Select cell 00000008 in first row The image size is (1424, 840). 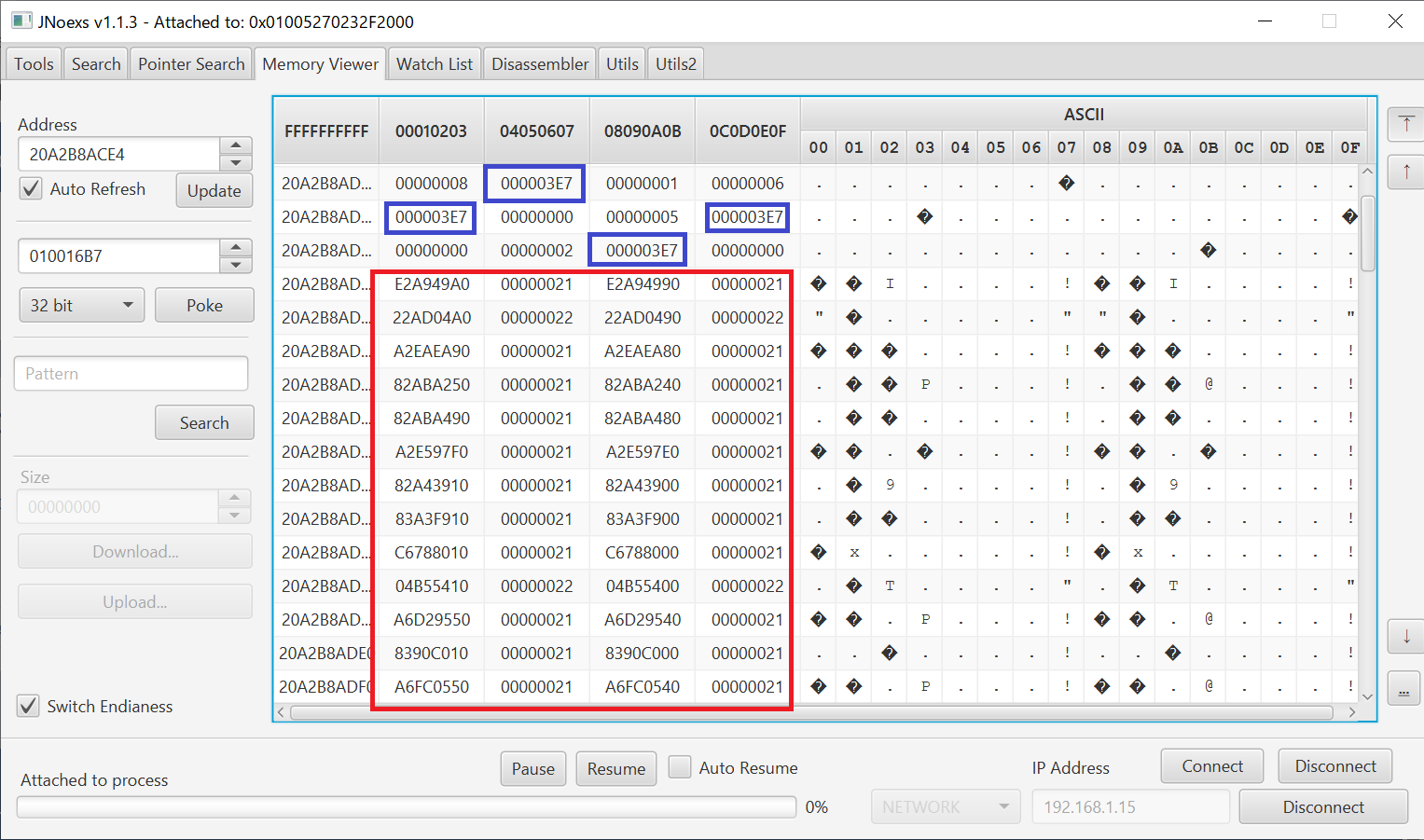pos(432,183)
